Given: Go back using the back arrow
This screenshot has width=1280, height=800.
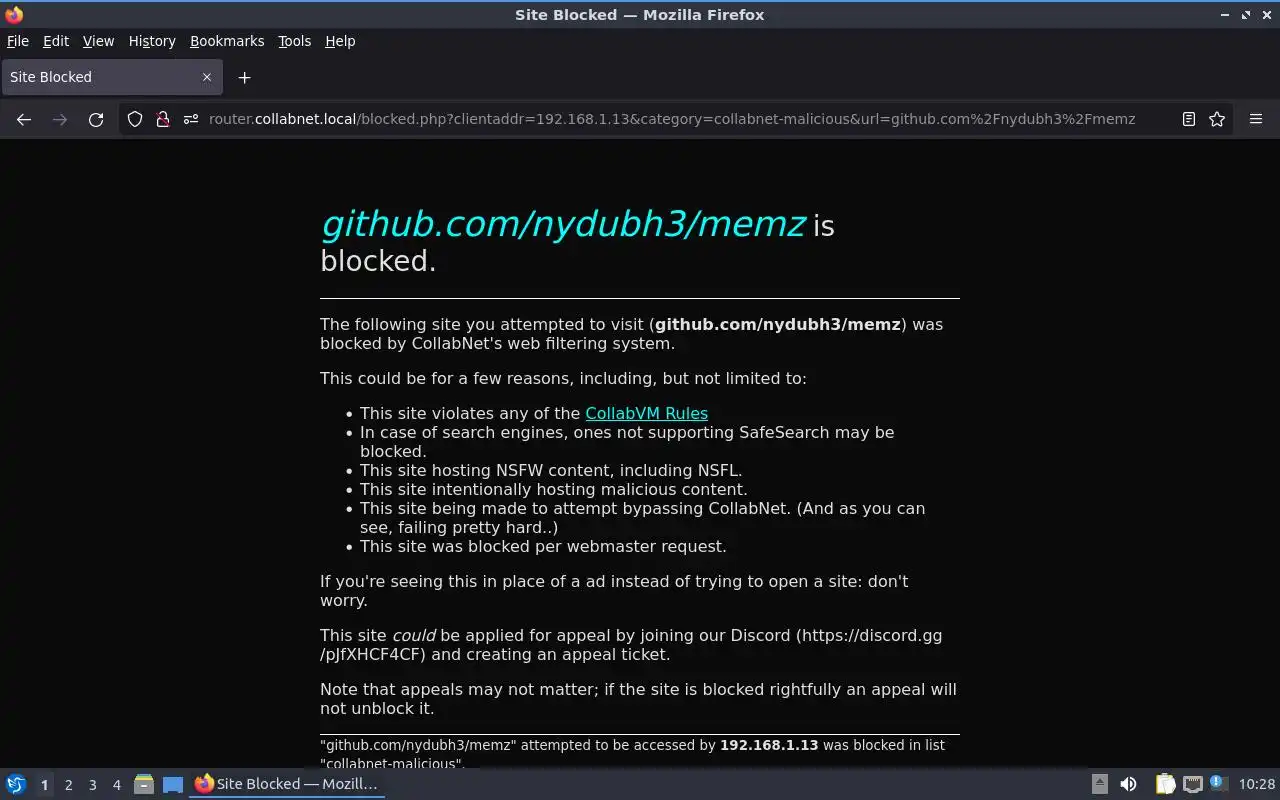Looking at the screenshot, I should pos(24,119).
